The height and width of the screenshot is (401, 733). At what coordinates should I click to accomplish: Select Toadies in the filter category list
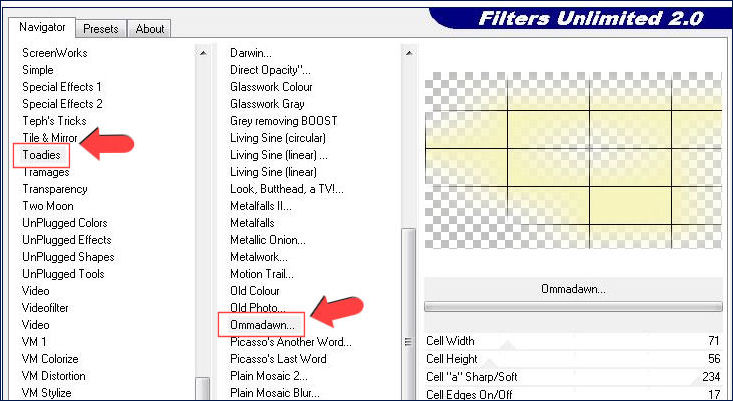42,155
